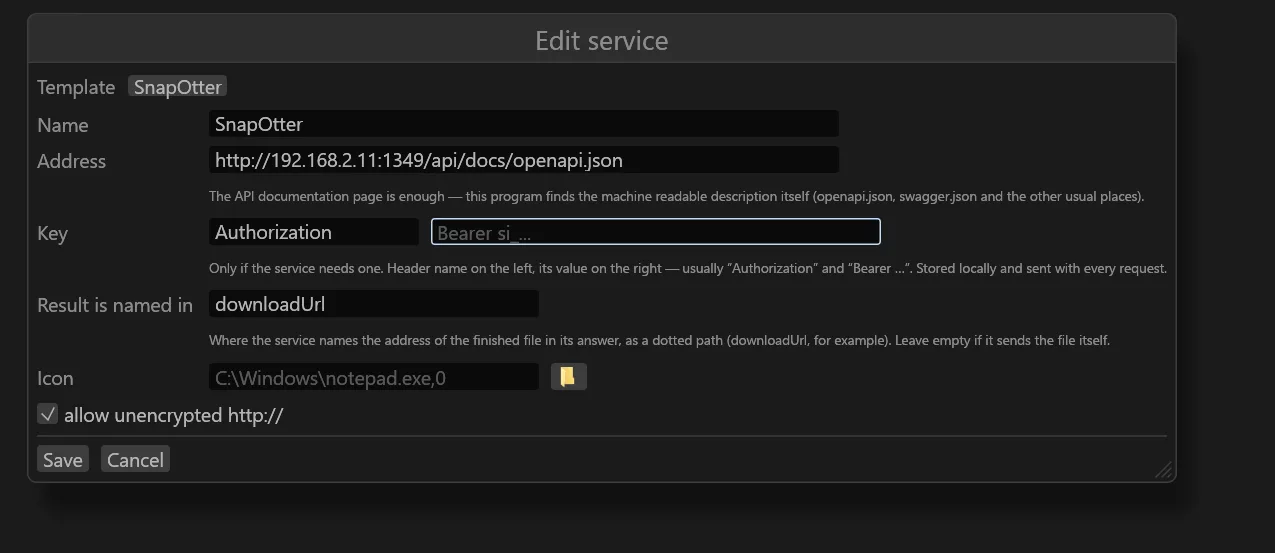Click the Edit service title bar

coord(602,40)
